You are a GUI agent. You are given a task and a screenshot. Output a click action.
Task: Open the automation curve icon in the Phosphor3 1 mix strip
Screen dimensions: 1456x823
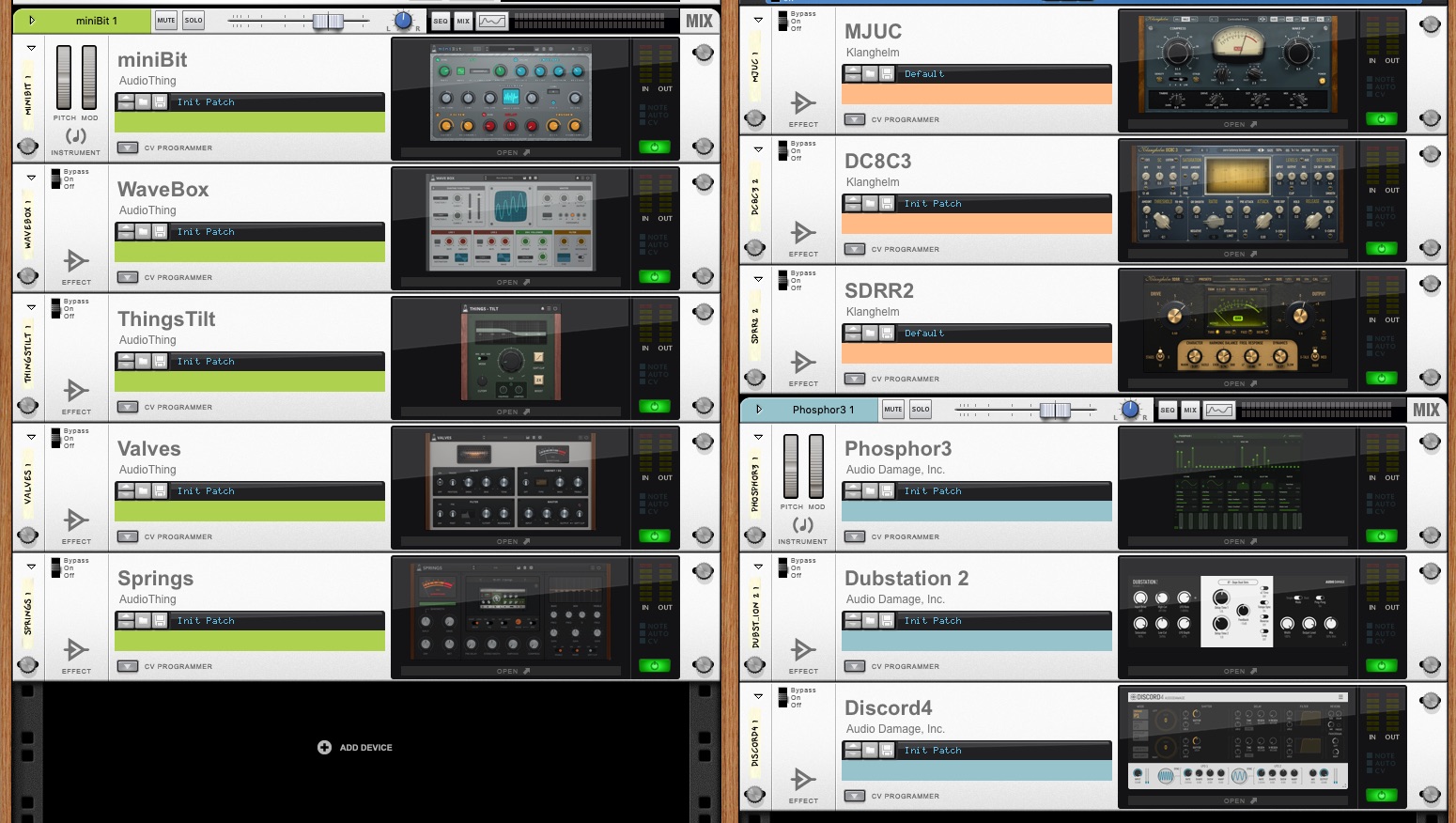(1219, 410)
